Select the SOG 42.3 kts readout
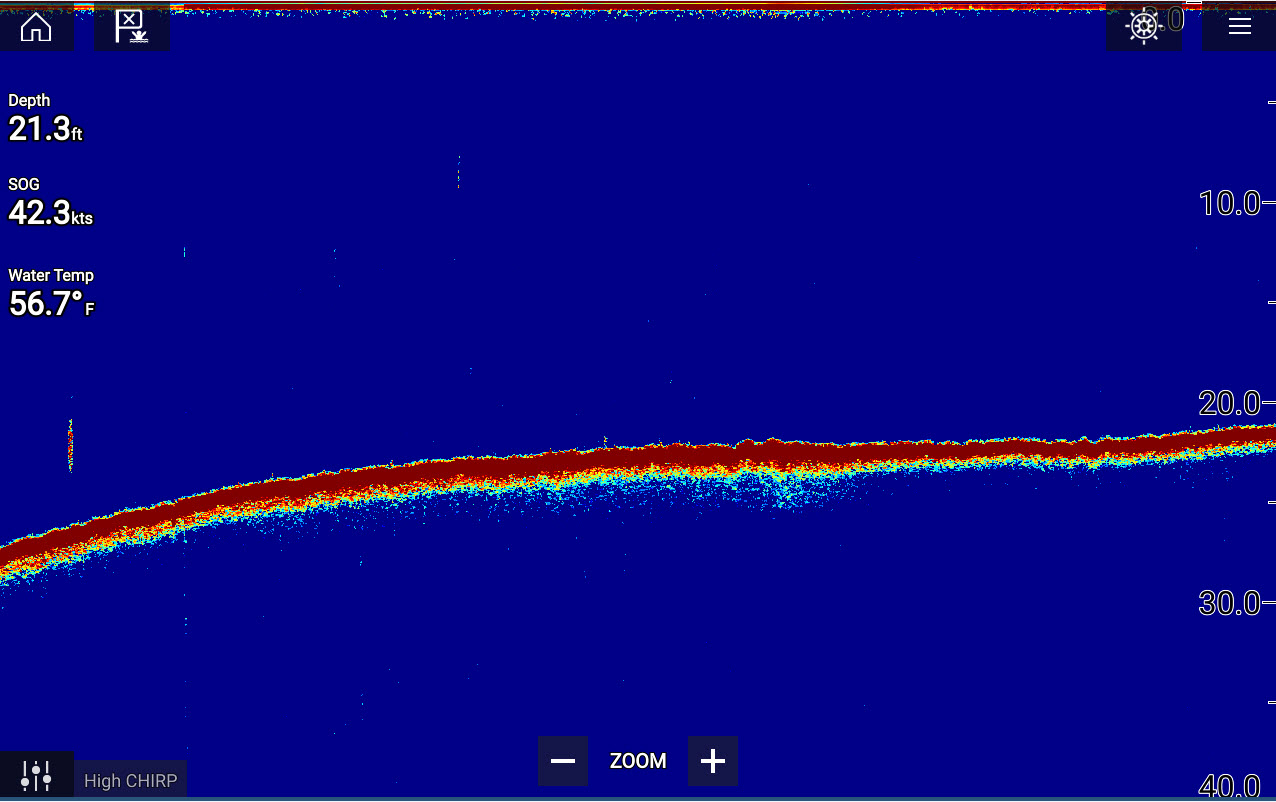This screenshot has height=802, width=1276. click(x=50, y=203)
